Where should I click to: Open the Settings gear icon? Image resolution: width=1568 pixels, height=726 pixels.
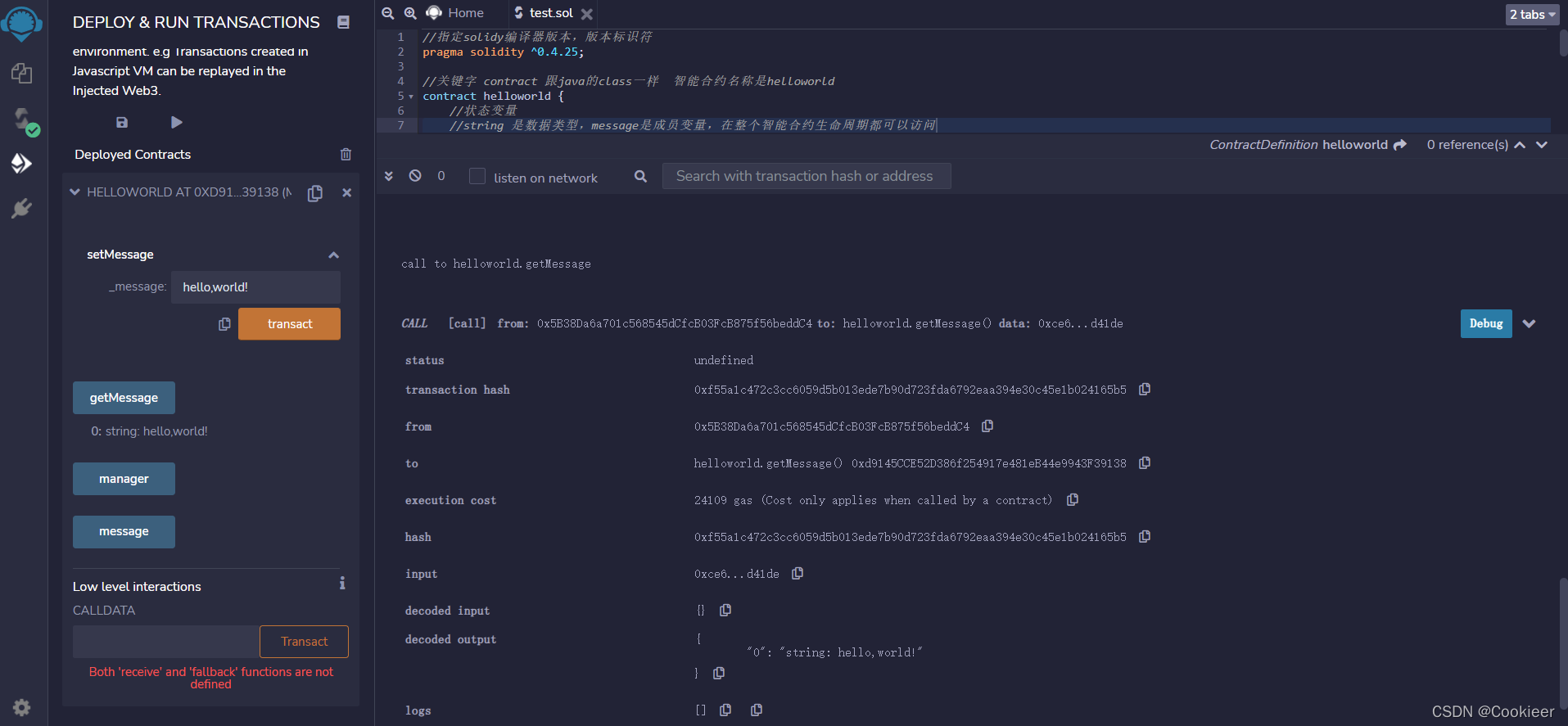click(22, 707)
